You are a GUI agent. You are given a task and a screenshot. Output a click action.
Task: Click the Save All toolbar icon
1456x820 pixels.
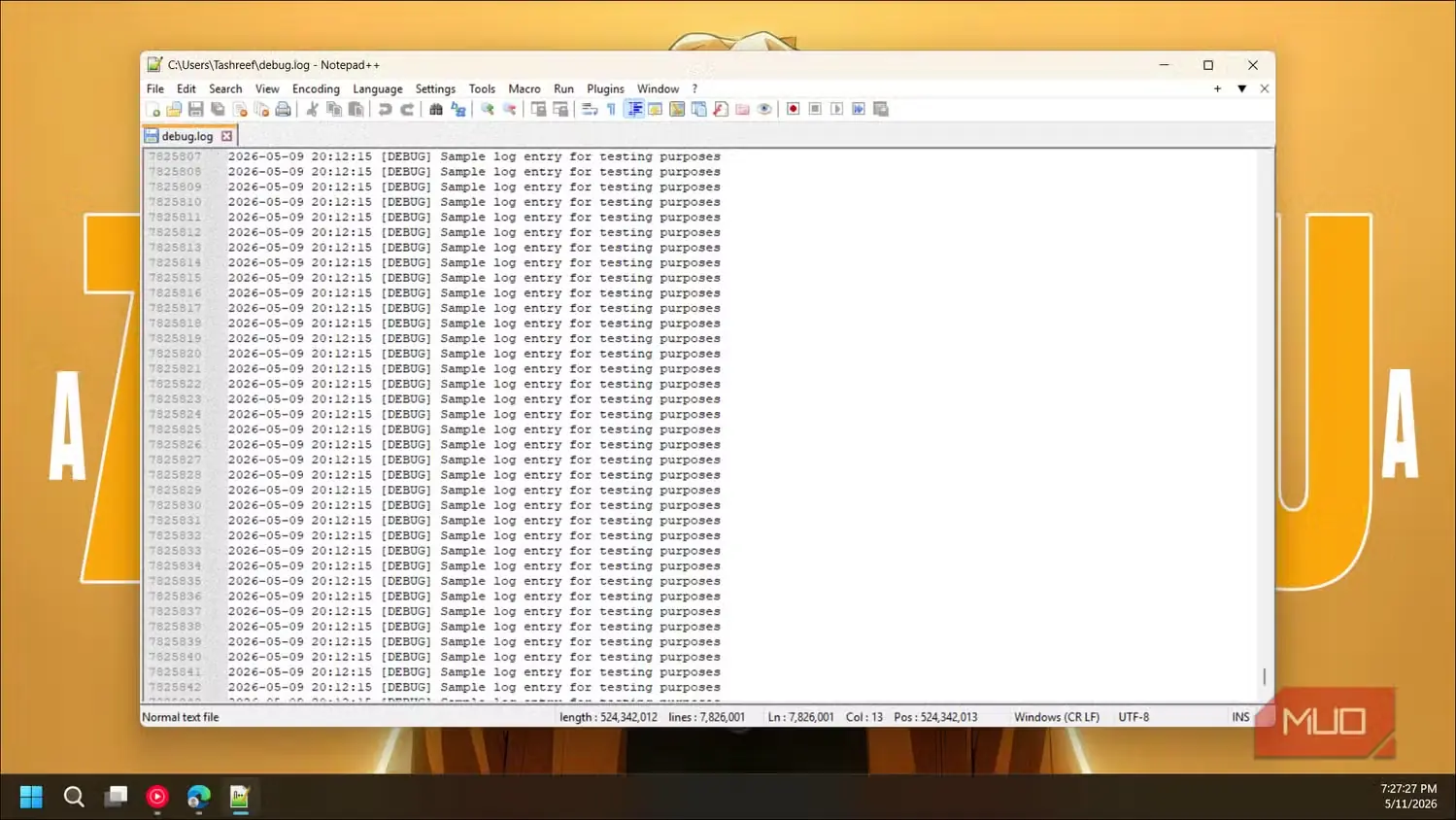click(x=218, y=110)
